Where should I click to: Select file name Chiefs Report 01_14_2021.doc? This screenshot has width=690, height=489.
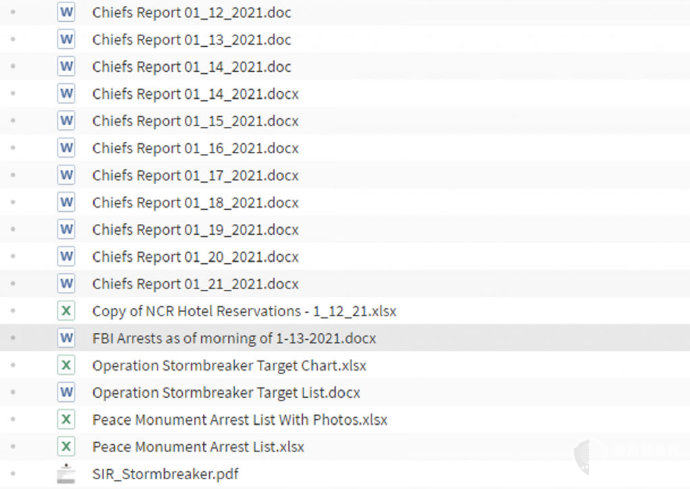pyautogui.click(x=191, y=67)
